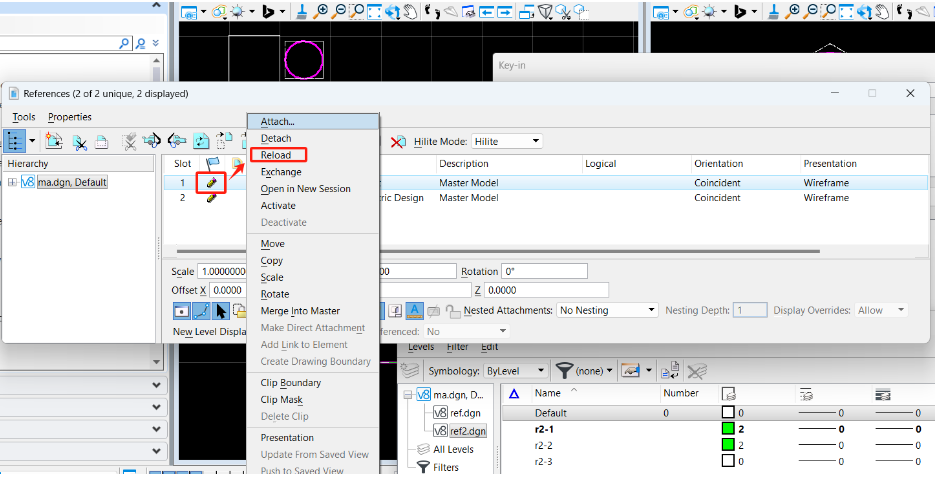This screenshot has width=935, height=482.
Task: Toggle the Display reference button
Action: 183,310
